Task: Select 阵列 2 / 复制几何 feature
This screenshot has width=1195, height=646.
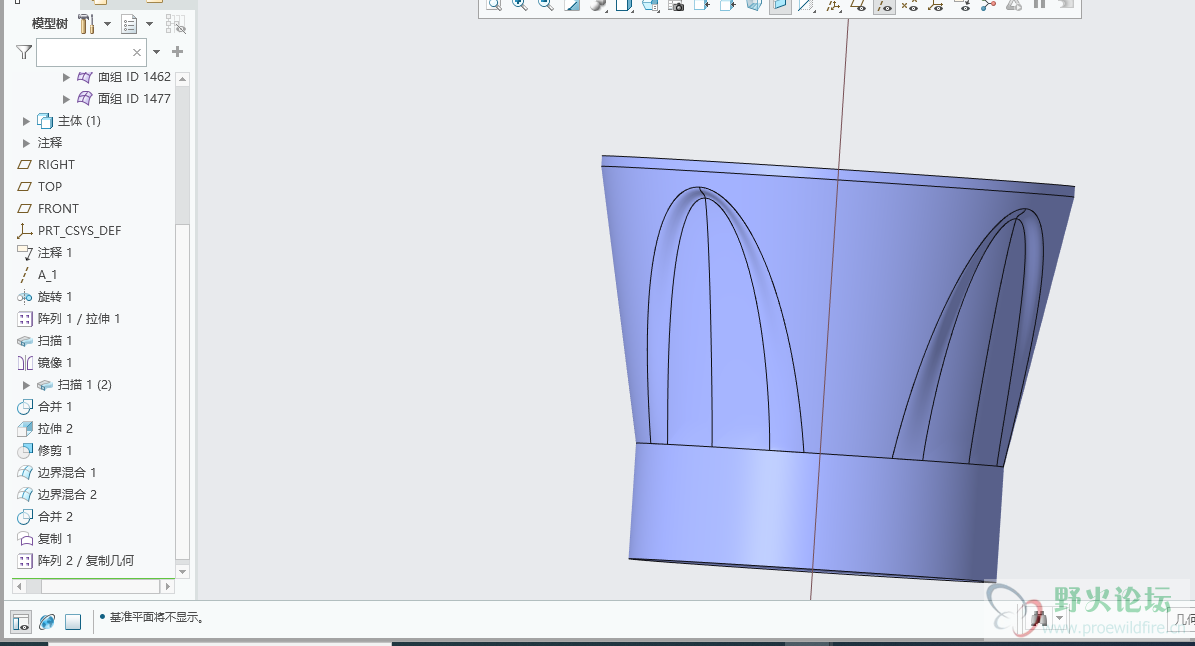Action: tap(75, 561)
